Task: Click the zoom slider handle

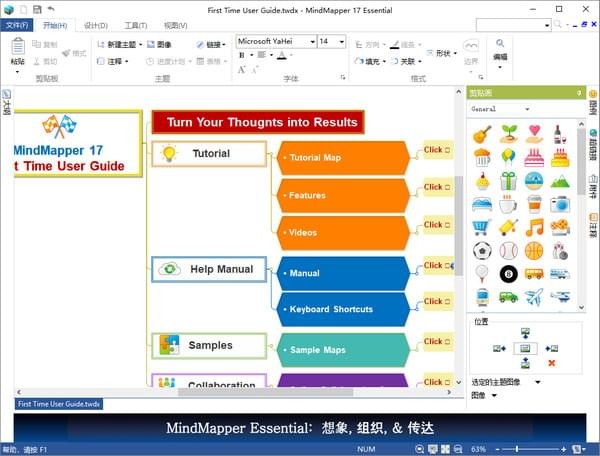Action: (x=517, y=449)
